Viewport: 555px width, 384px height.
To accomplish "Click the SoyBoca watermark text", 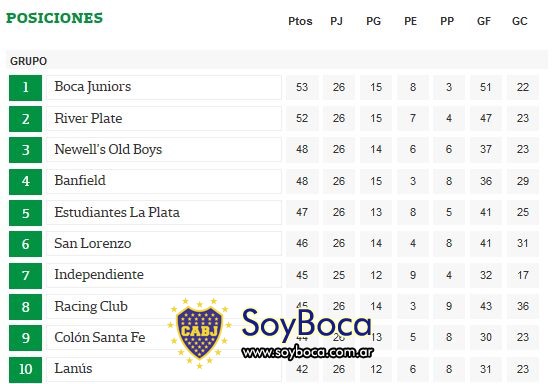I will pyautogui.click(x=307, y=325).
